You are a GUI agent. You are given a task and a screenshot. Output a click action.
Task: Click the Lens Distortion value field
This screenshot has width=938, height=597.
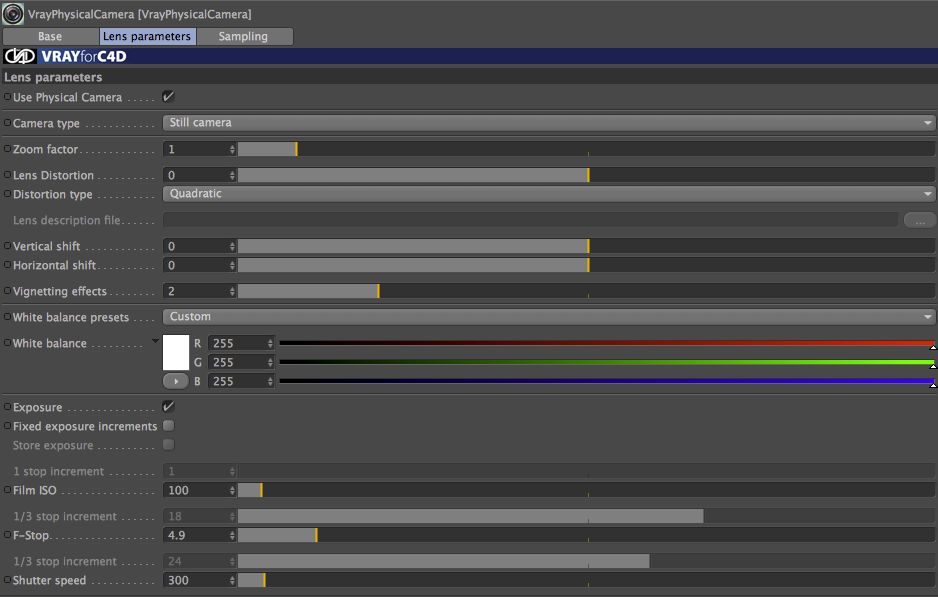[196, 175]
